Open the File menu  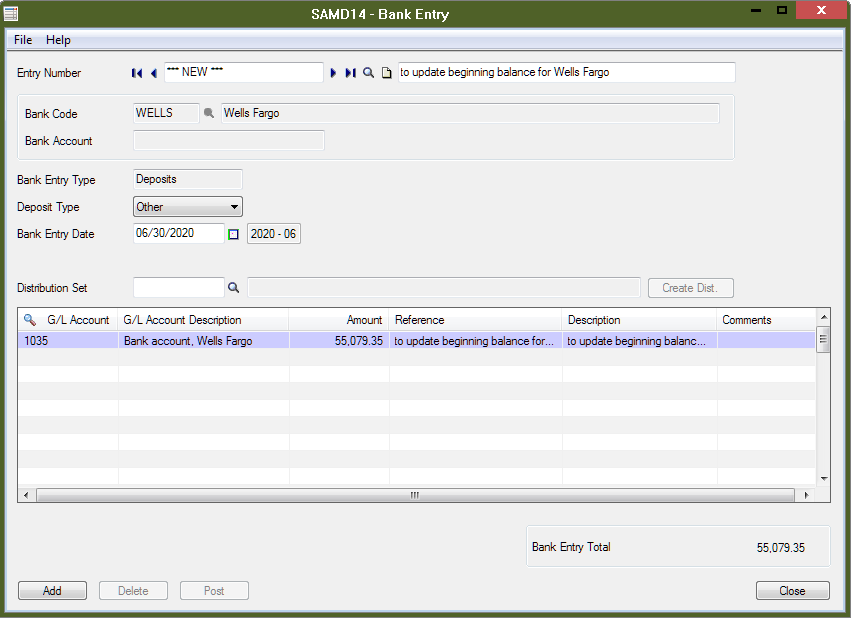[x=23, y=40]
